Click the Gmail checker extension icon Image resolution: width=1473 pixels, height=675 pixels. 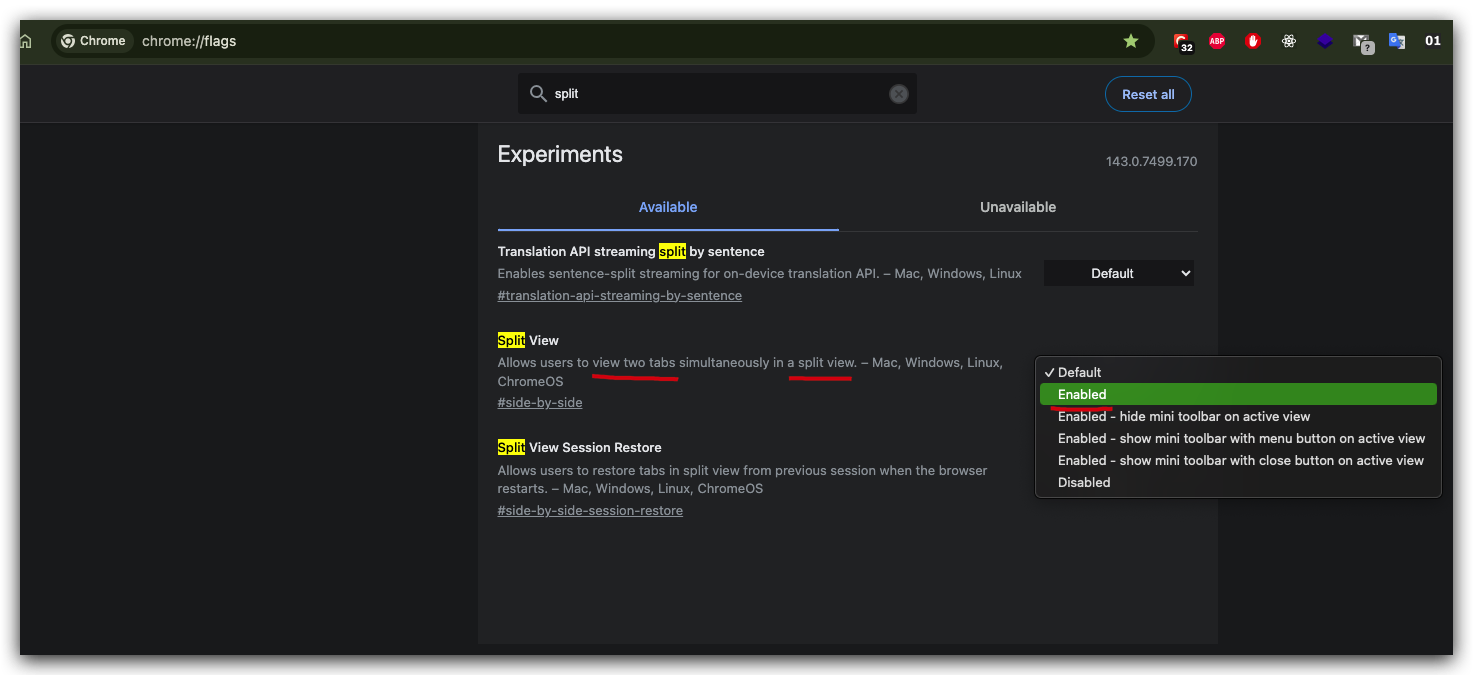click(x=1361, y=42)
